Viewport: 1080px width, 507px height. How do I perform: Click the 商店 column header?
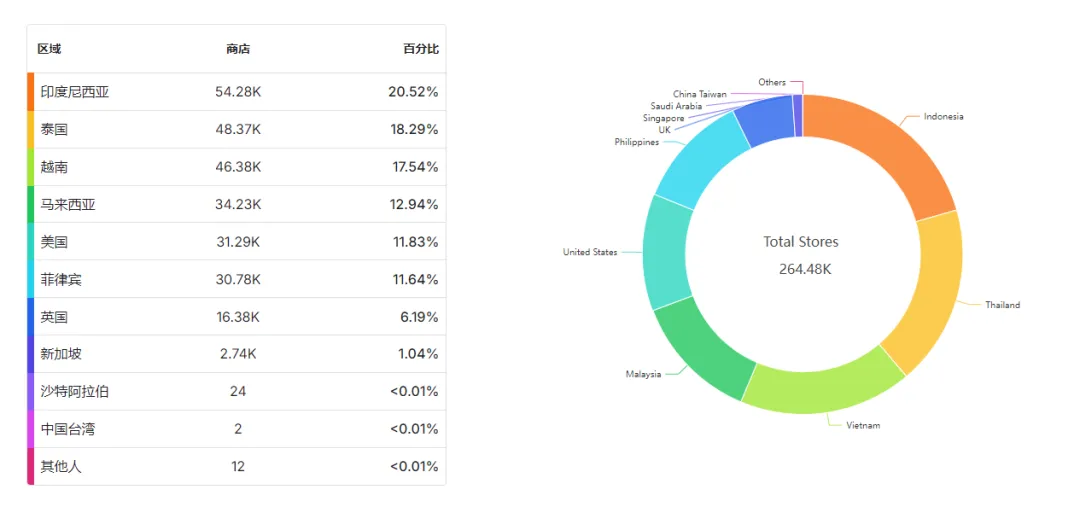238,49
